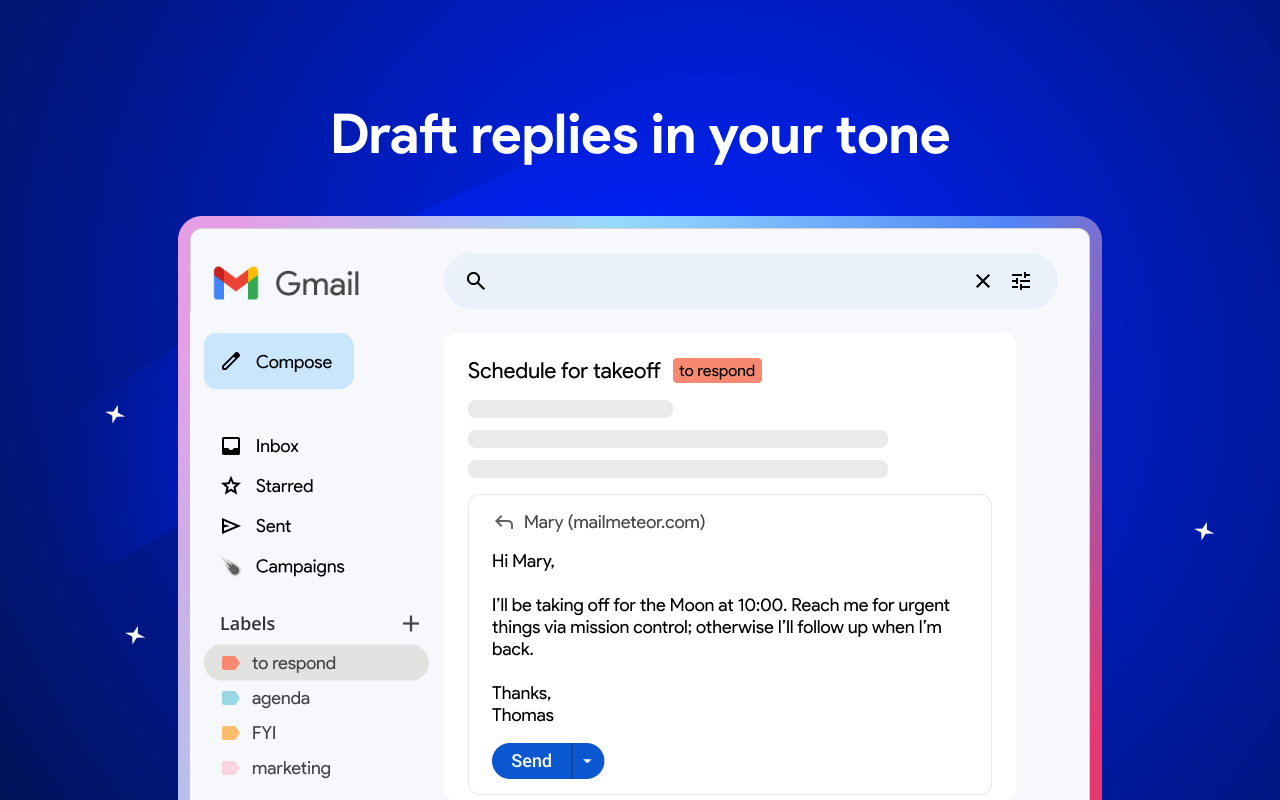Open the 'FYI' label
The width and height of the screenshot is (1280, 800).
[x=261, y=732]
